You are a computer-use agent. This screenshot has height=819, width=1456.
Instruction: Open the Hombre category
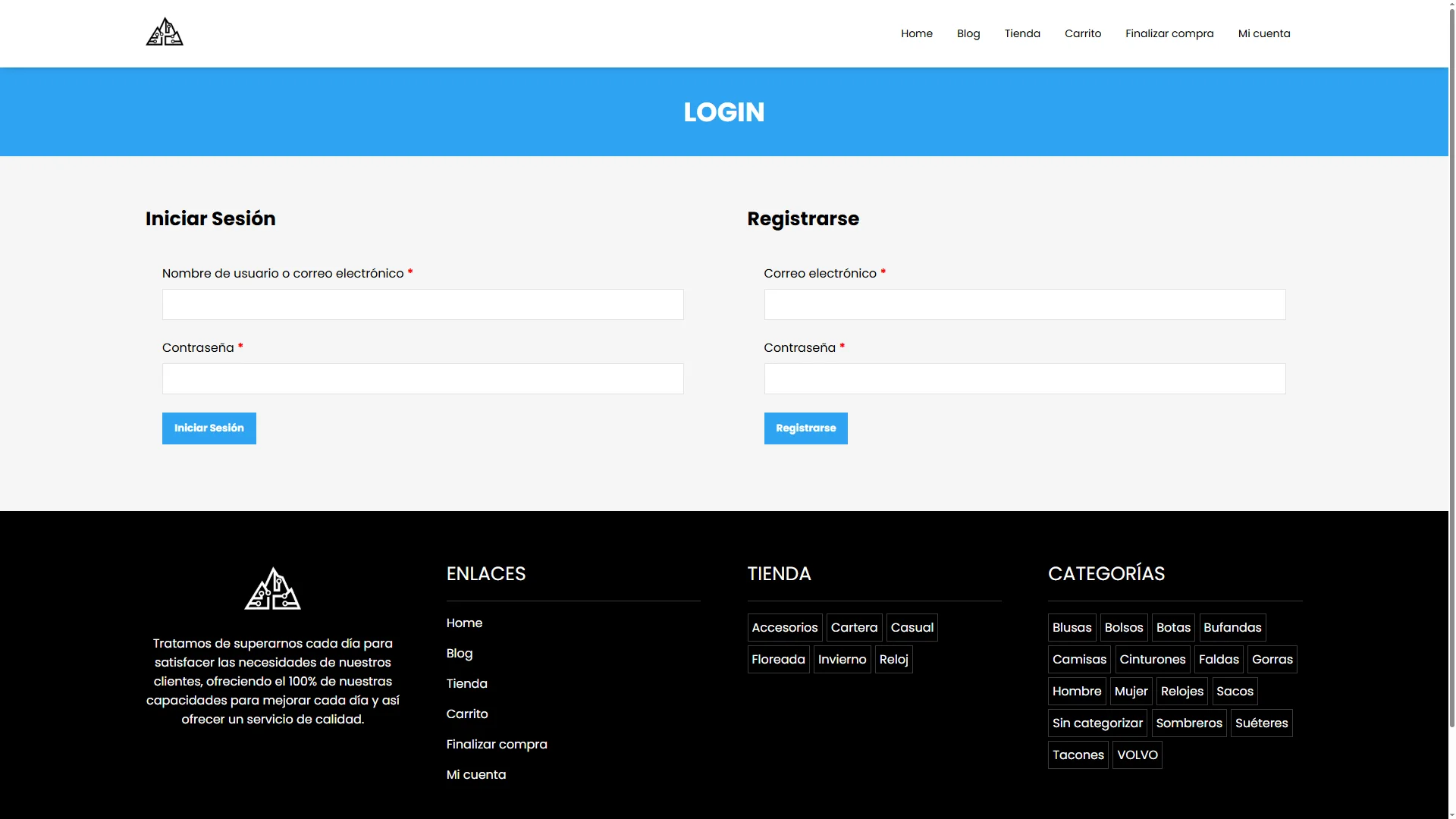tap(1077, 691)
